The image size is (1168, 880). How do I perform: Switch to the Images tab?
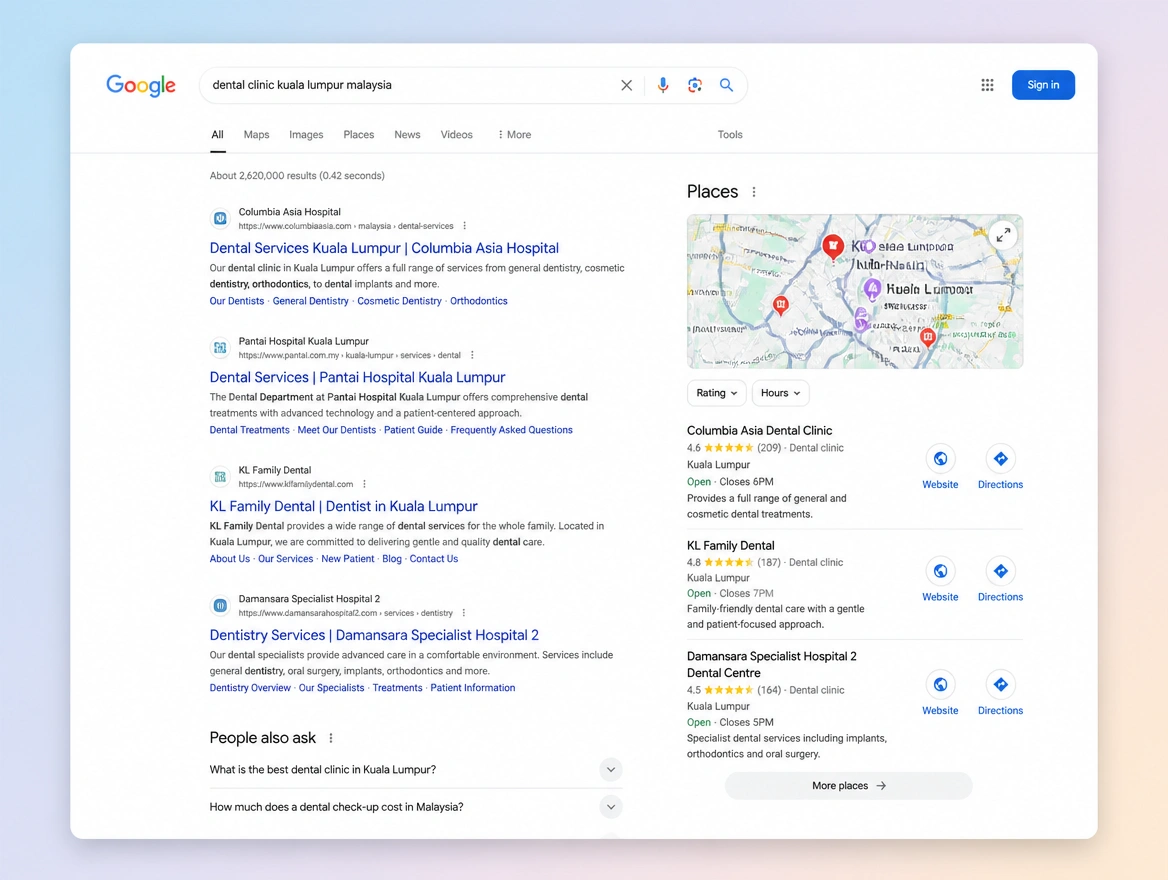pyautogui.click(x=306, y=135)
